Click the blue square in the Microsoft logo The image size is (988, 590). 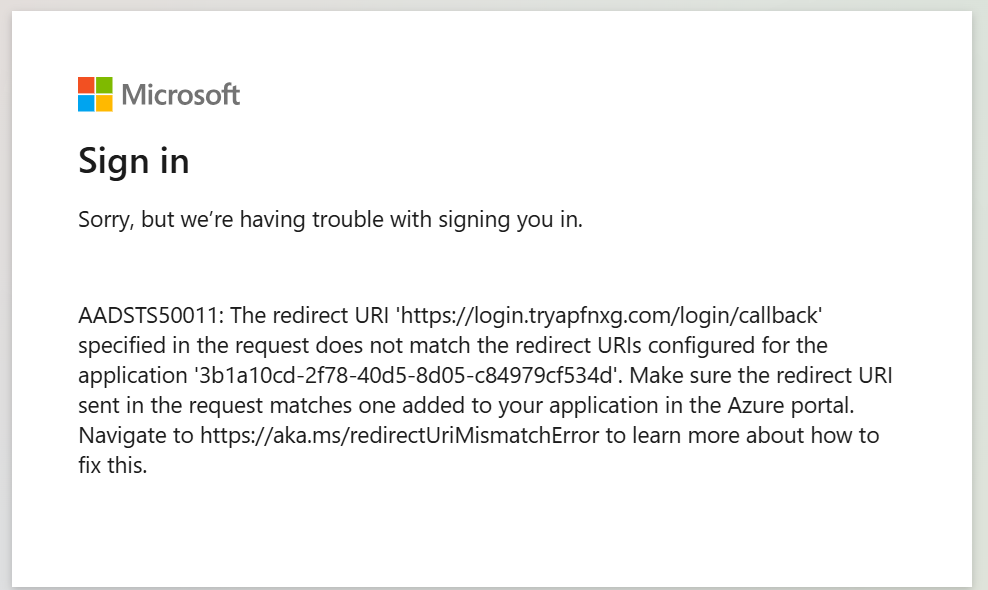pos(86,103)
